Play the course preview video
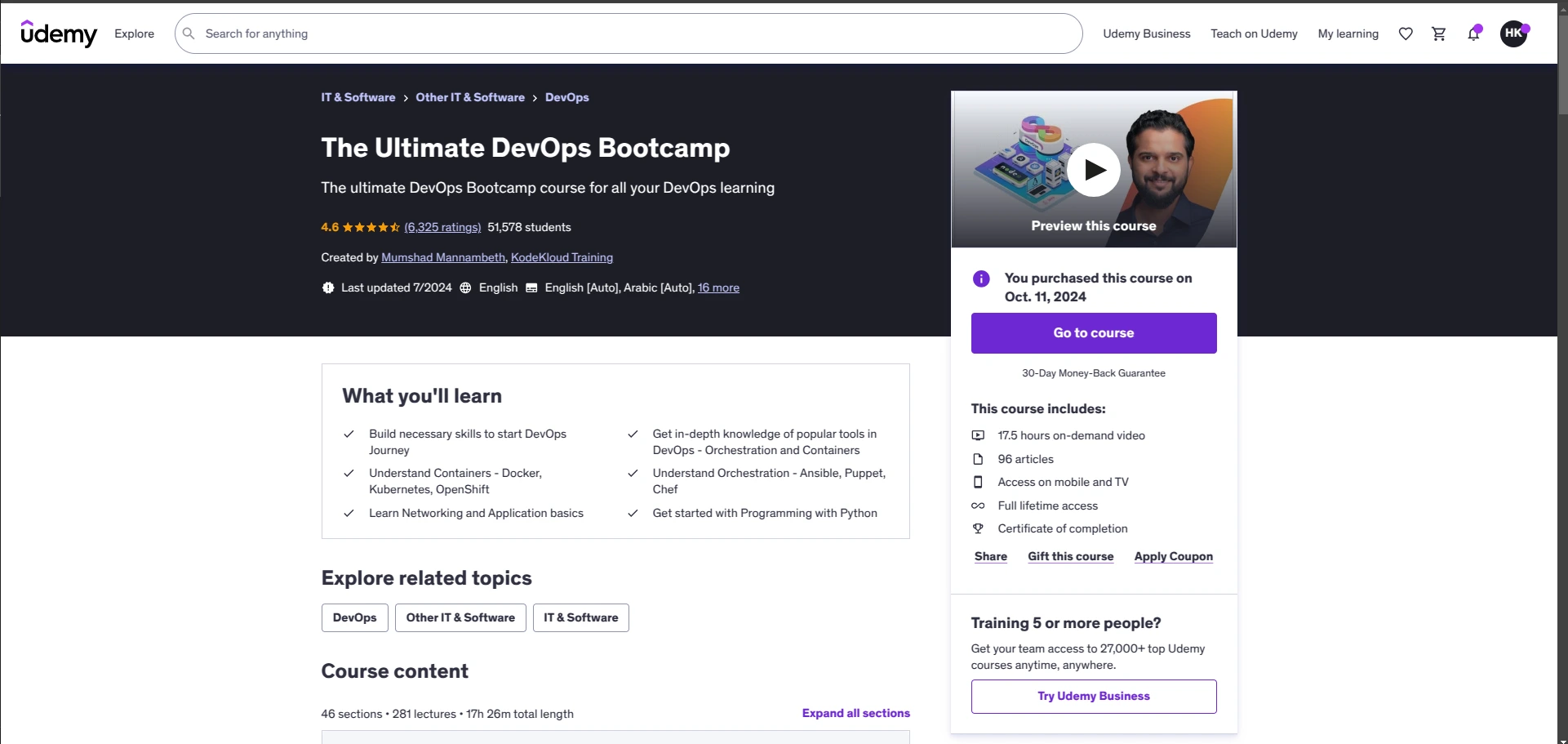The height and width of the screenshot is (744, 1568). pos(1093,170)
